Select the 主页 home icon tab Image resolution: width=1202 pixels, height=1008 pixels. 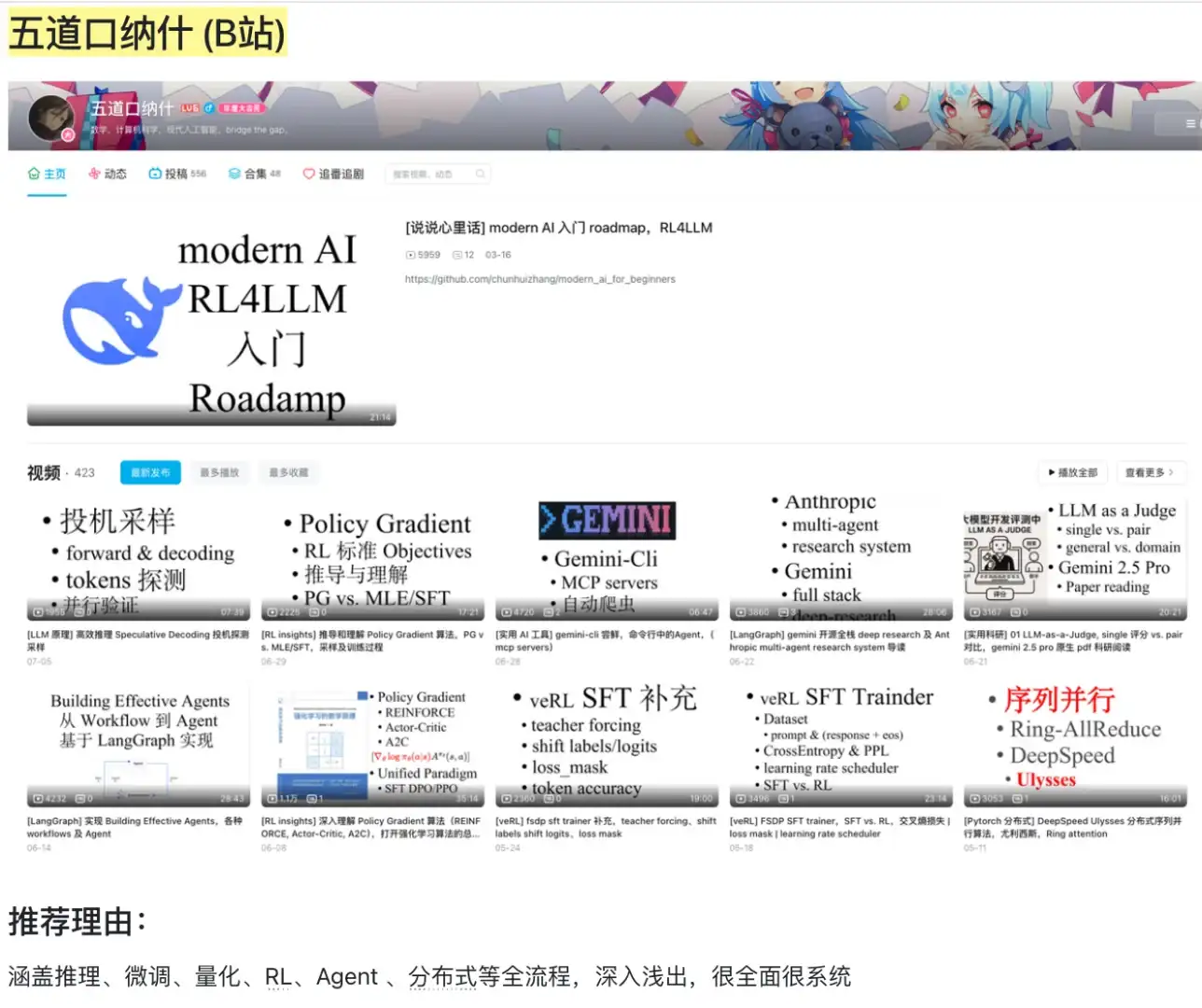35,174
